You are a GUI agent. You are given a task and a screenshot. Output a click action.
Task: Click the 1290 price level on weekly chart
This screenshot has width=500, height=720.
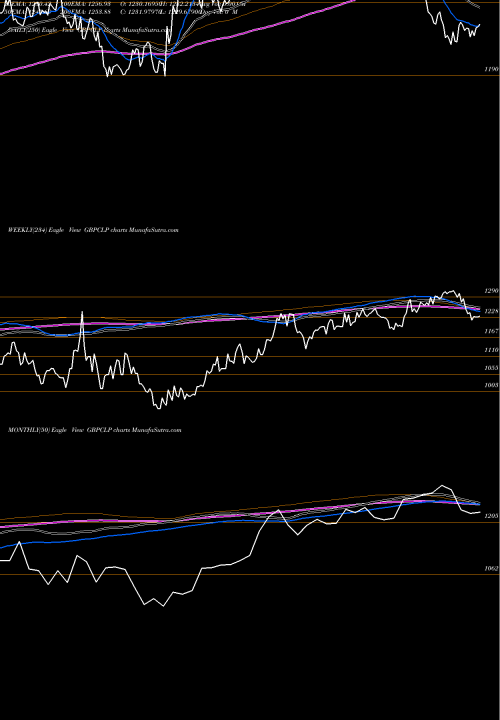(491, 291)
